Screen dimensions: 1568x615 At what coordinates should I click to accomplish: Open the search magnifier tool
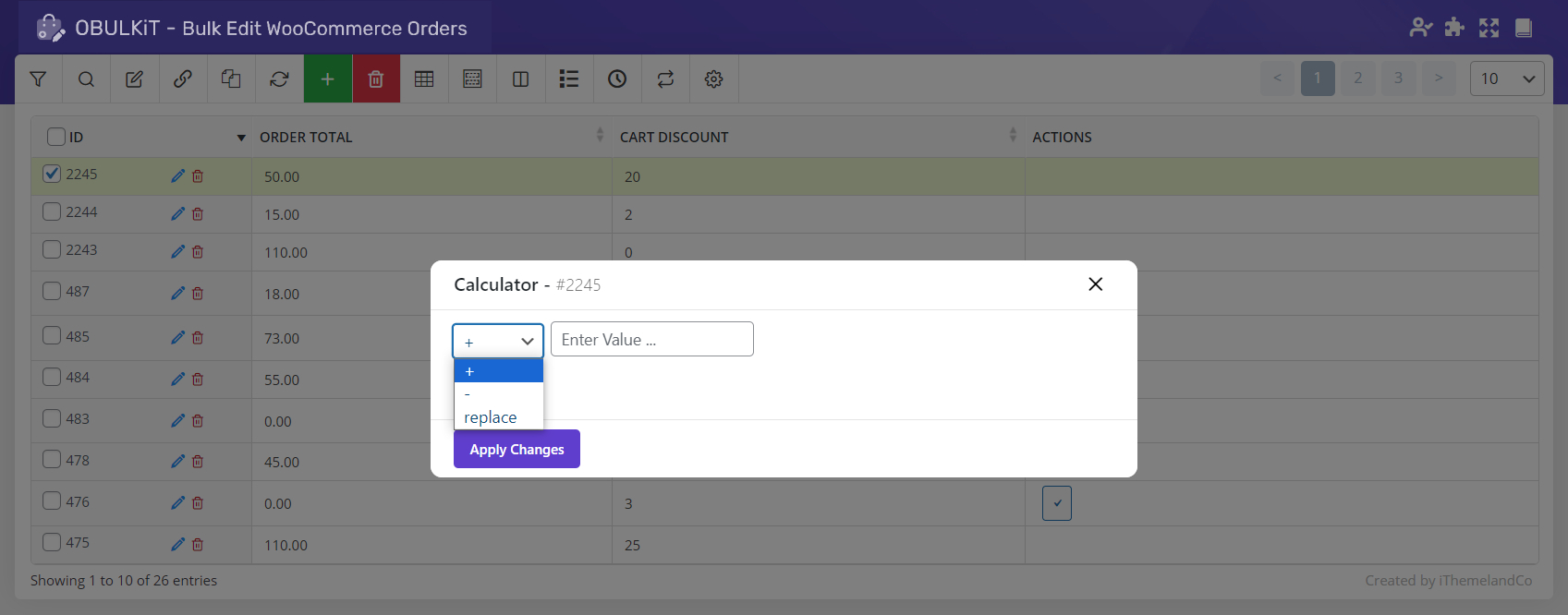coord(86,79)
